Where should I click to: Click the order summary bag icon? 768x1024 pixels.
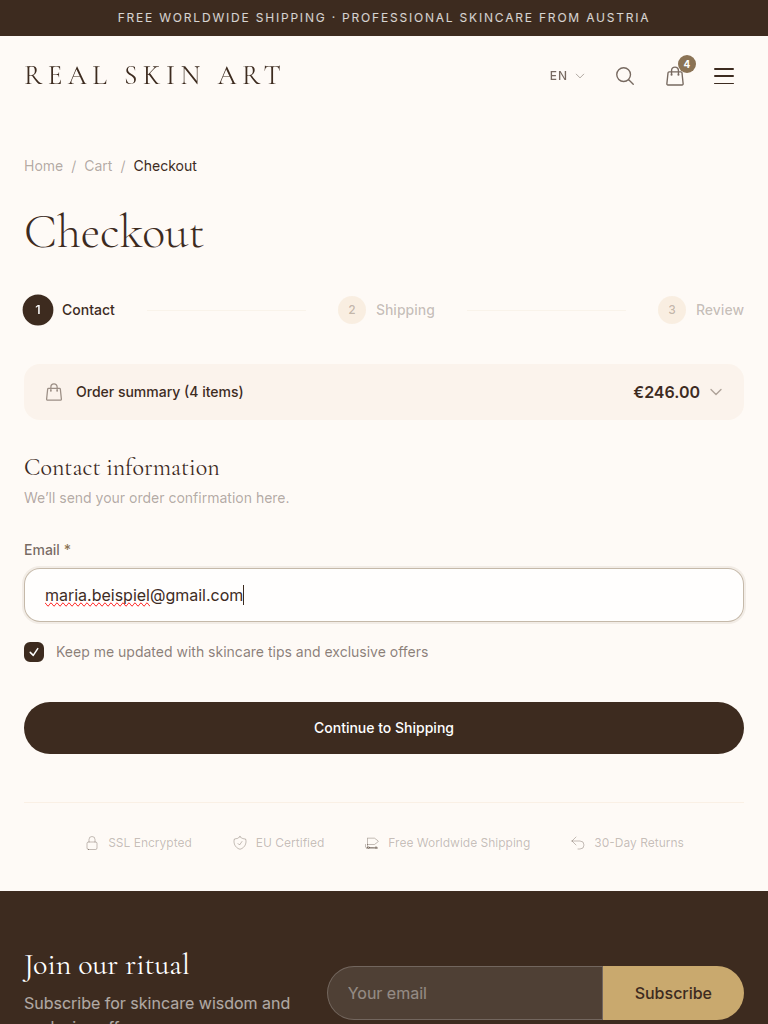tap(54, 392)
